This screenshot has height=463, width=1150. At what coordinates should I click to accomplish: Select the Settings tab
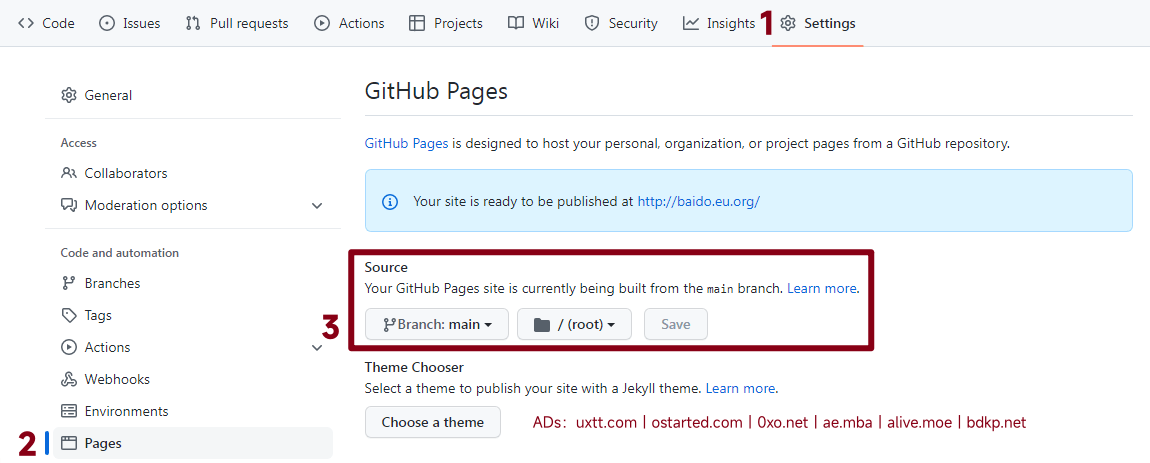point(818,23)
